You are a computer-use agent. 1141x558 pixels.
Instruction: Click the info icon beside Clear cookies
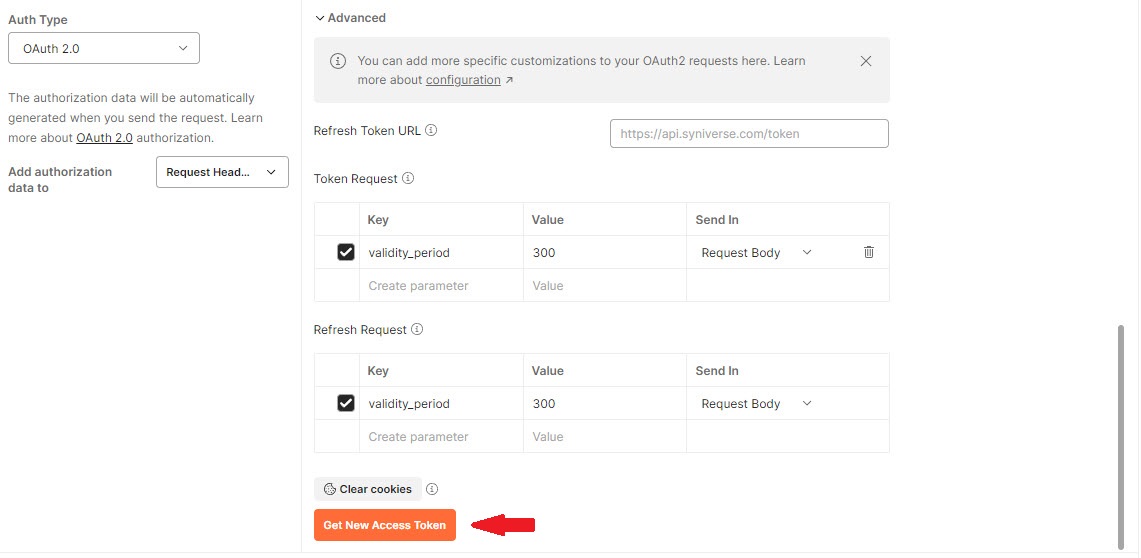(x=432, y=489)
